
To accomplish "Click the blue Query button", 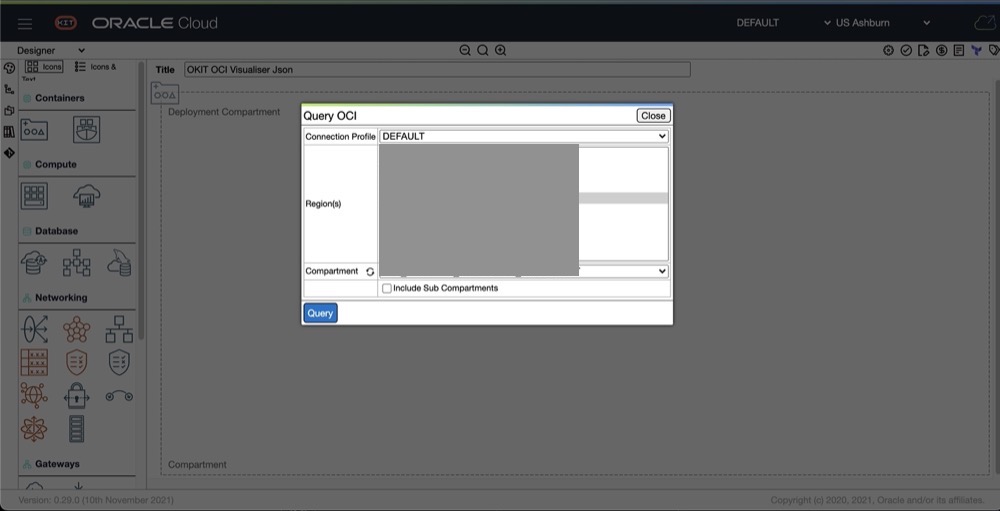I will coord(320,313).
